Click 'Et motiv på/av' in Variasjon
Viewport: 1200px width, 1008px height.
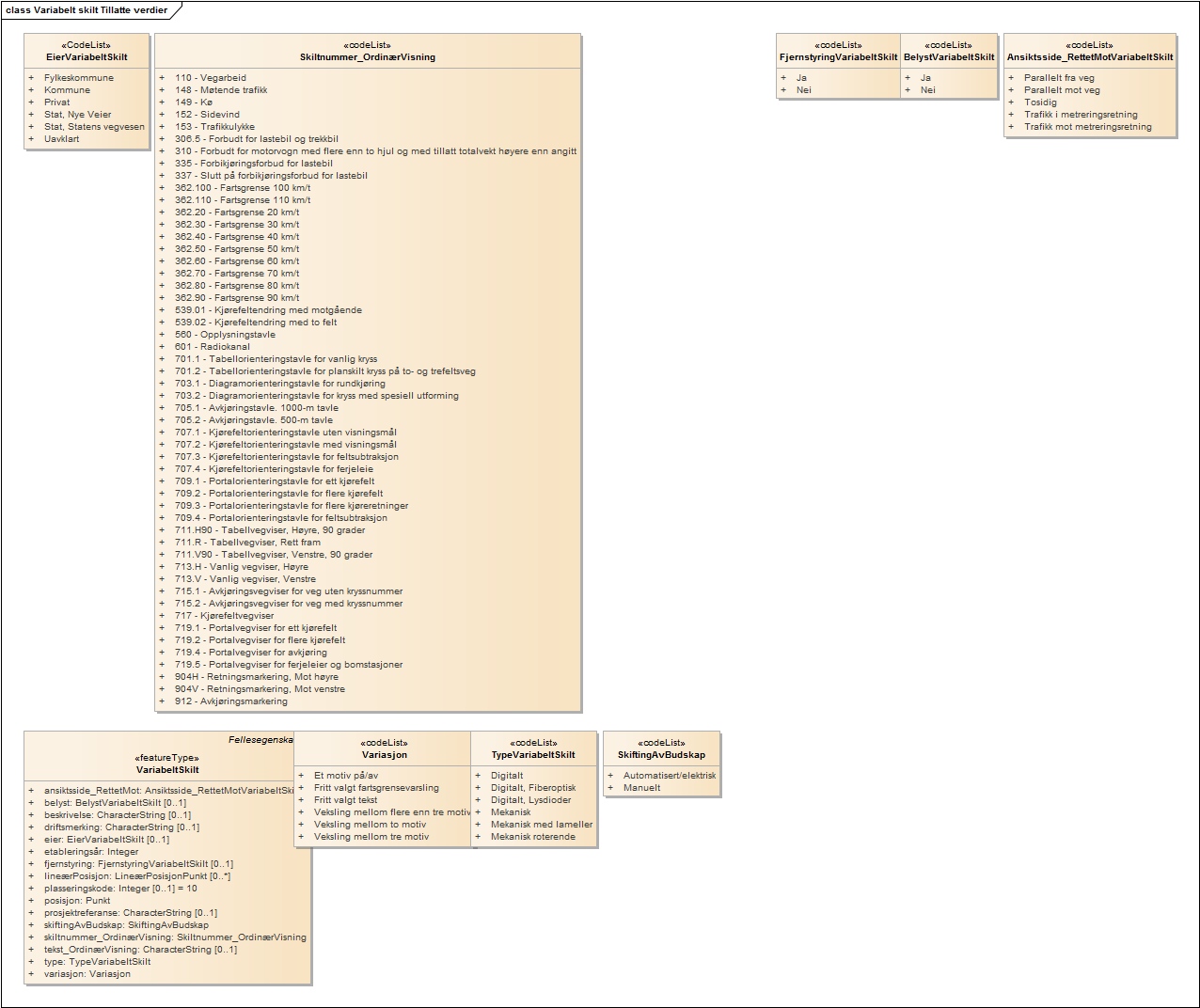point(346,776)
